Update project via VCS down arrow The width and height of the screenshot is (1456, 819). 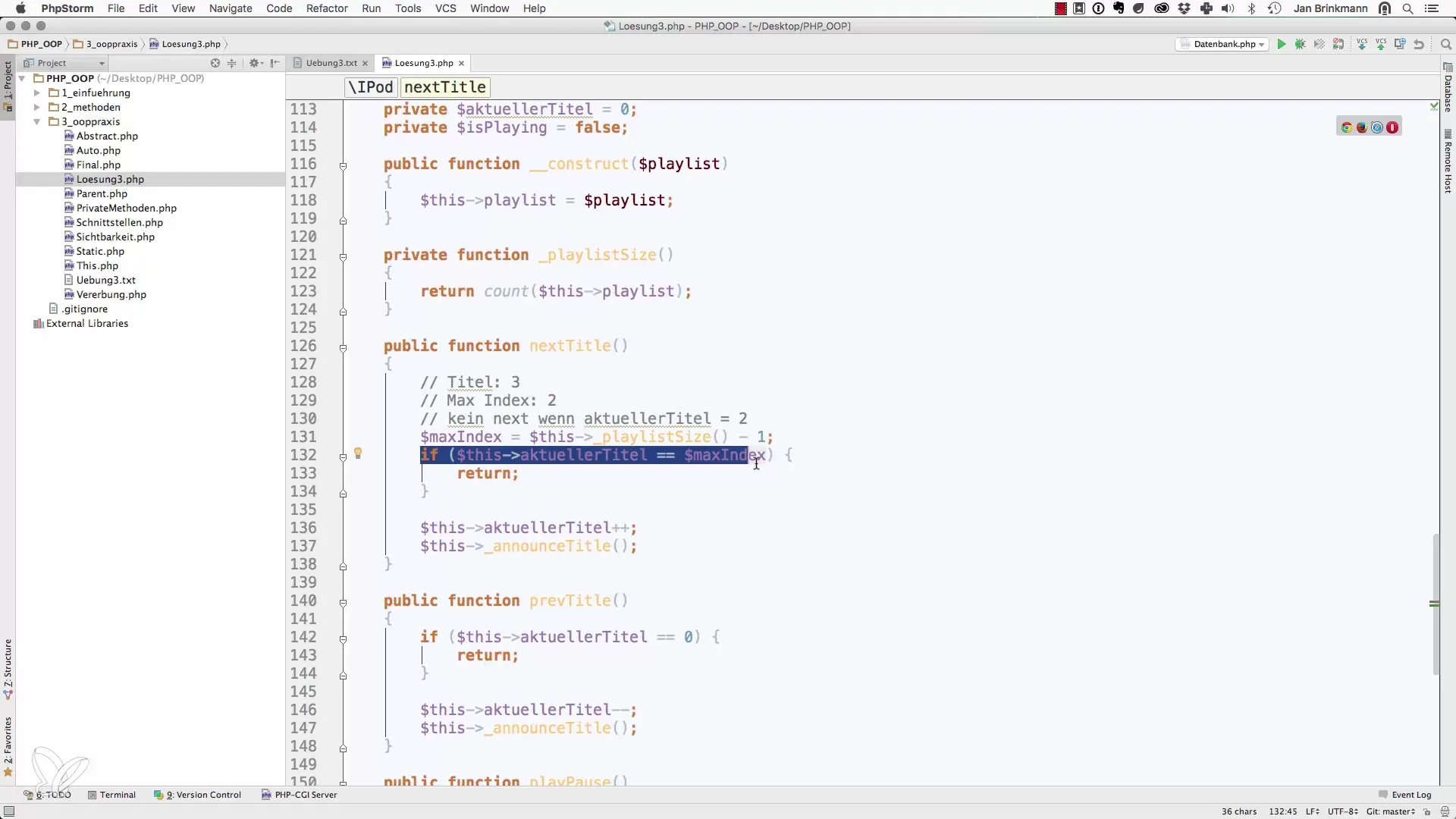click(1362, 44)
